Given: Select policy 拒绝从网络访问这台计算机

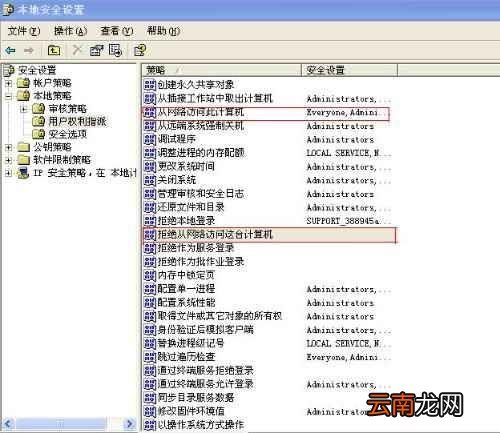Looking at the screenshot, I should click(215, 234).
